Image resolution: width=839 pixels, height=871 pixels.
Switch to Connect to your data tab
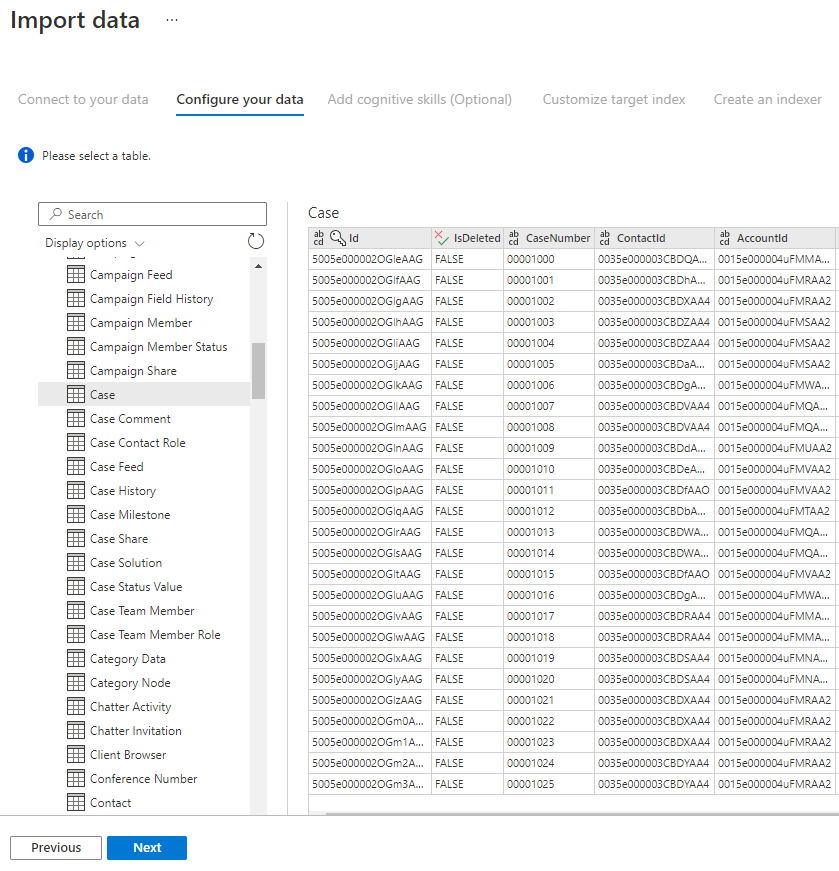click(83, 99)
